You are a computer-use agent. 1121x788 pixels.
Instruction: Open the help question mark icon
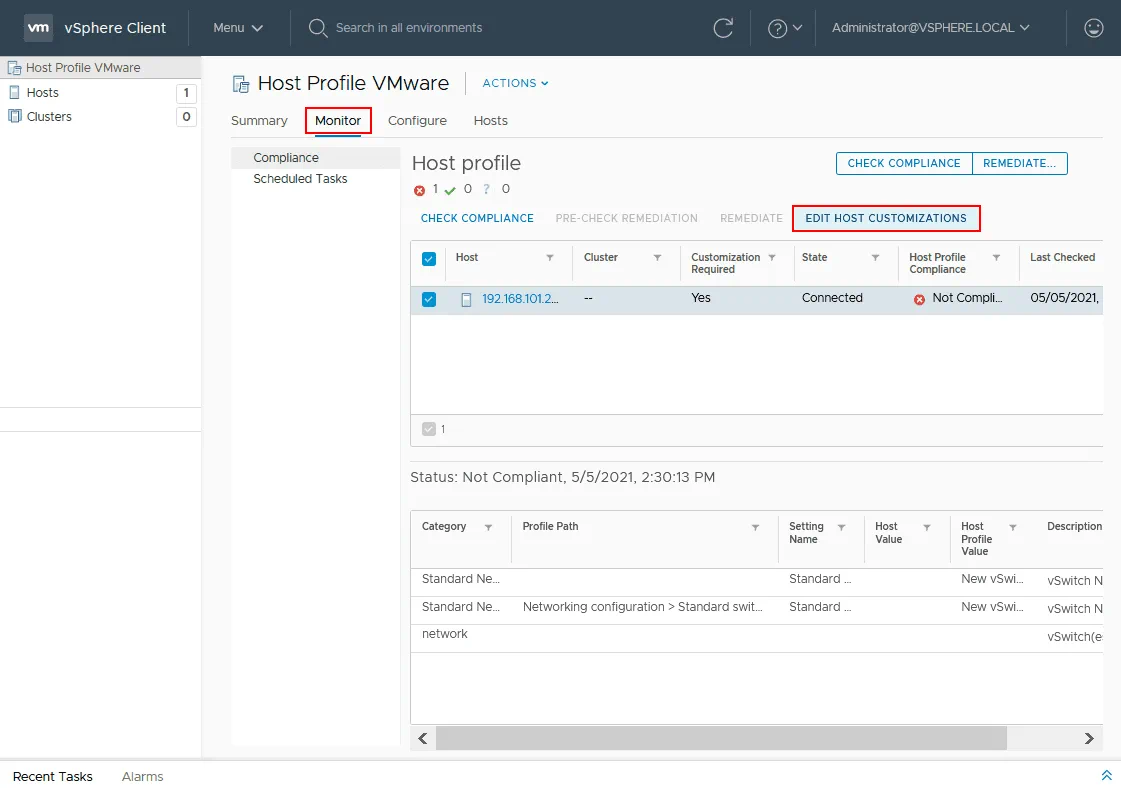[777, 28]
